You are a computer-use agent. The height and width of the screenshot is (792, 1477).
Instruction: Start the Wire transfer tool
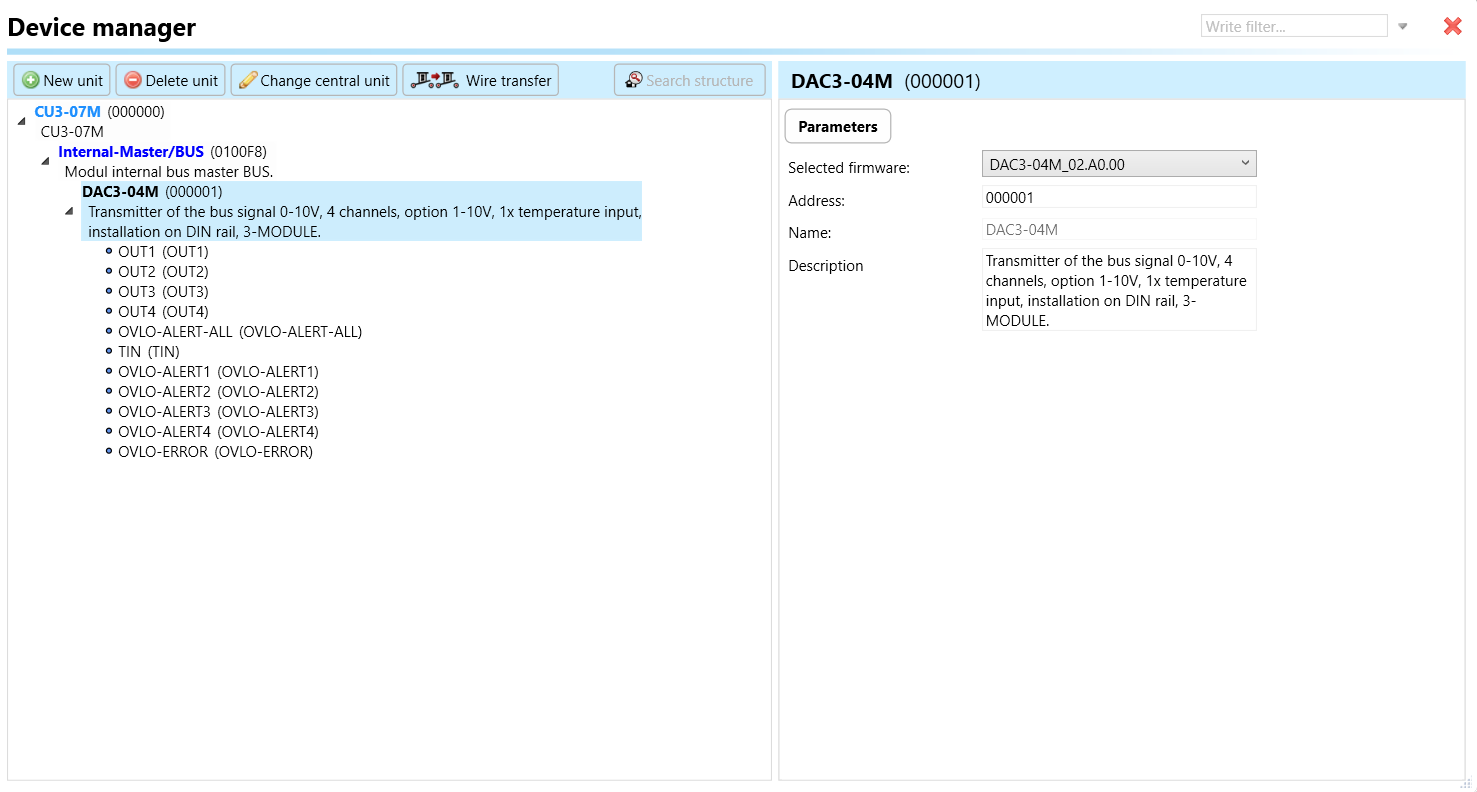pyautogui.click(x=480, y=80)
